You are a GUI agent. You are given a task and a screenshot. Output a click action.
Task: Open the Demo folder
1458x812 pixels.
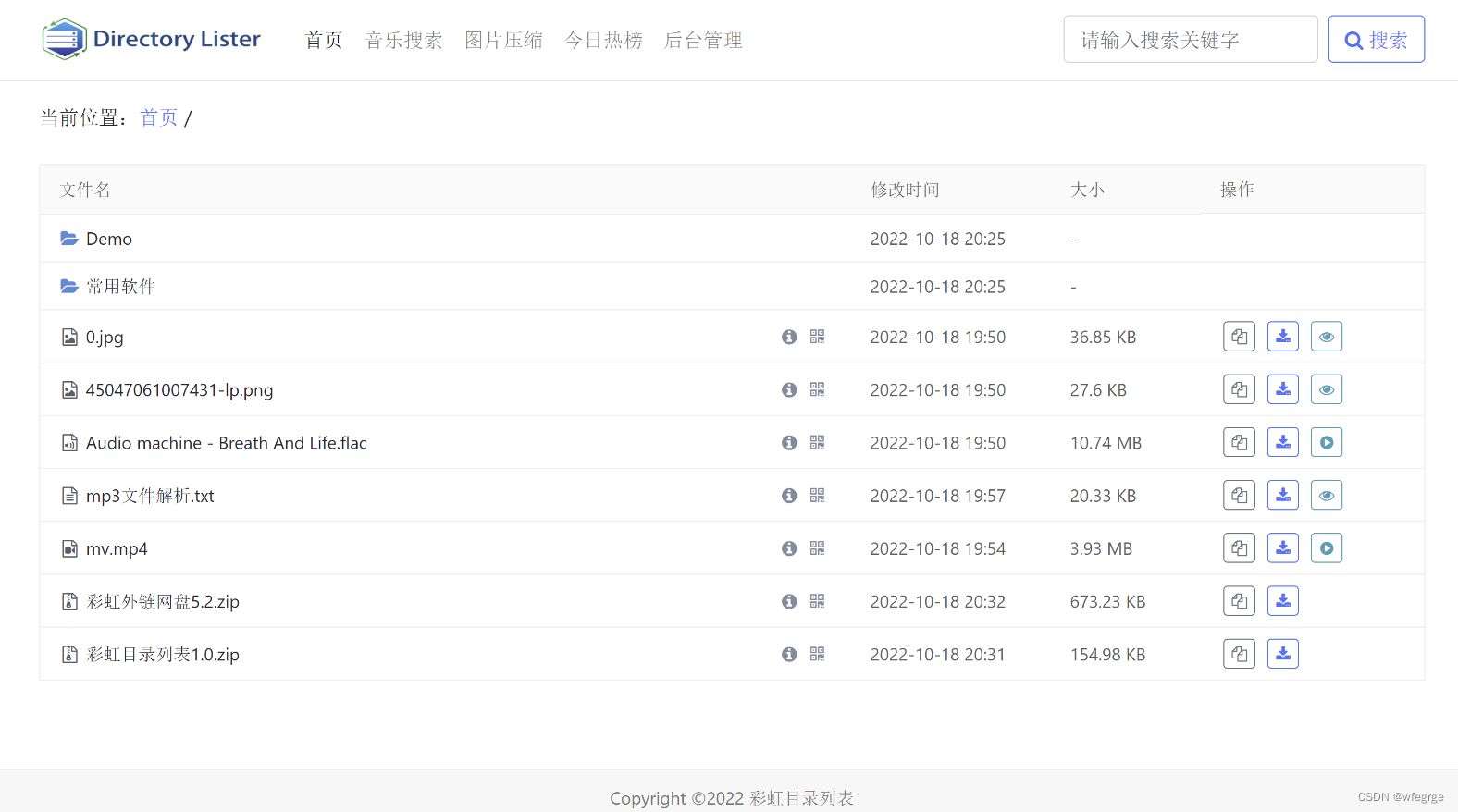coord(109,239)
